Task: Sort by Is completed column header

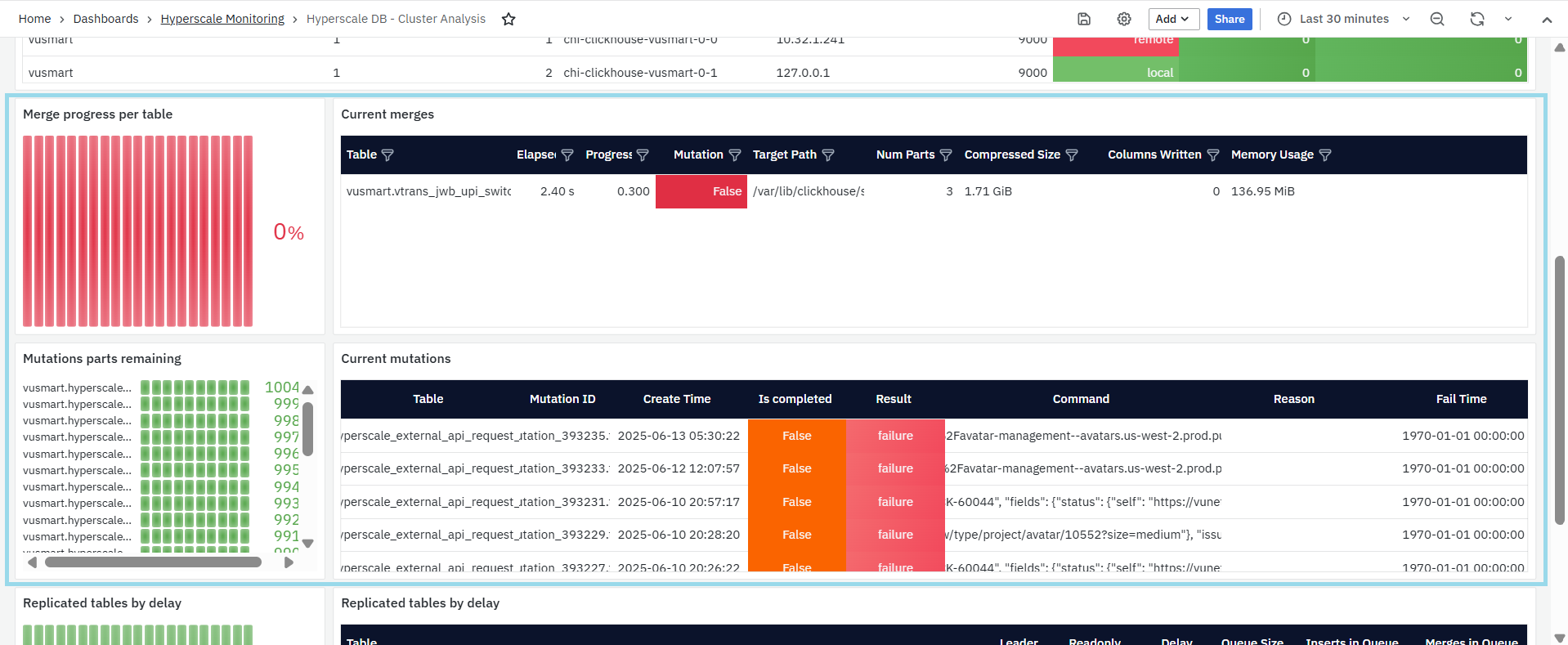Action: [x=795, y=399]
